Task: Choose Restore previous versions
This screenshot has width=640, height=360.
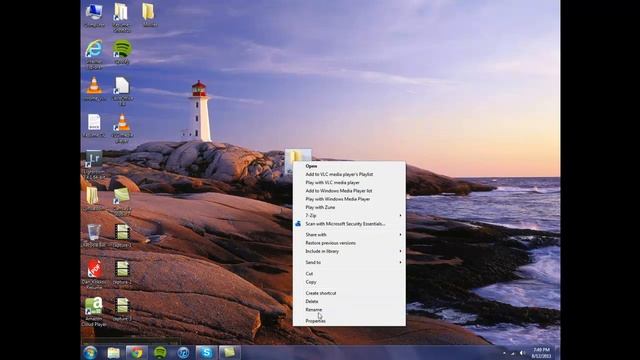Action: pos(349,243)
